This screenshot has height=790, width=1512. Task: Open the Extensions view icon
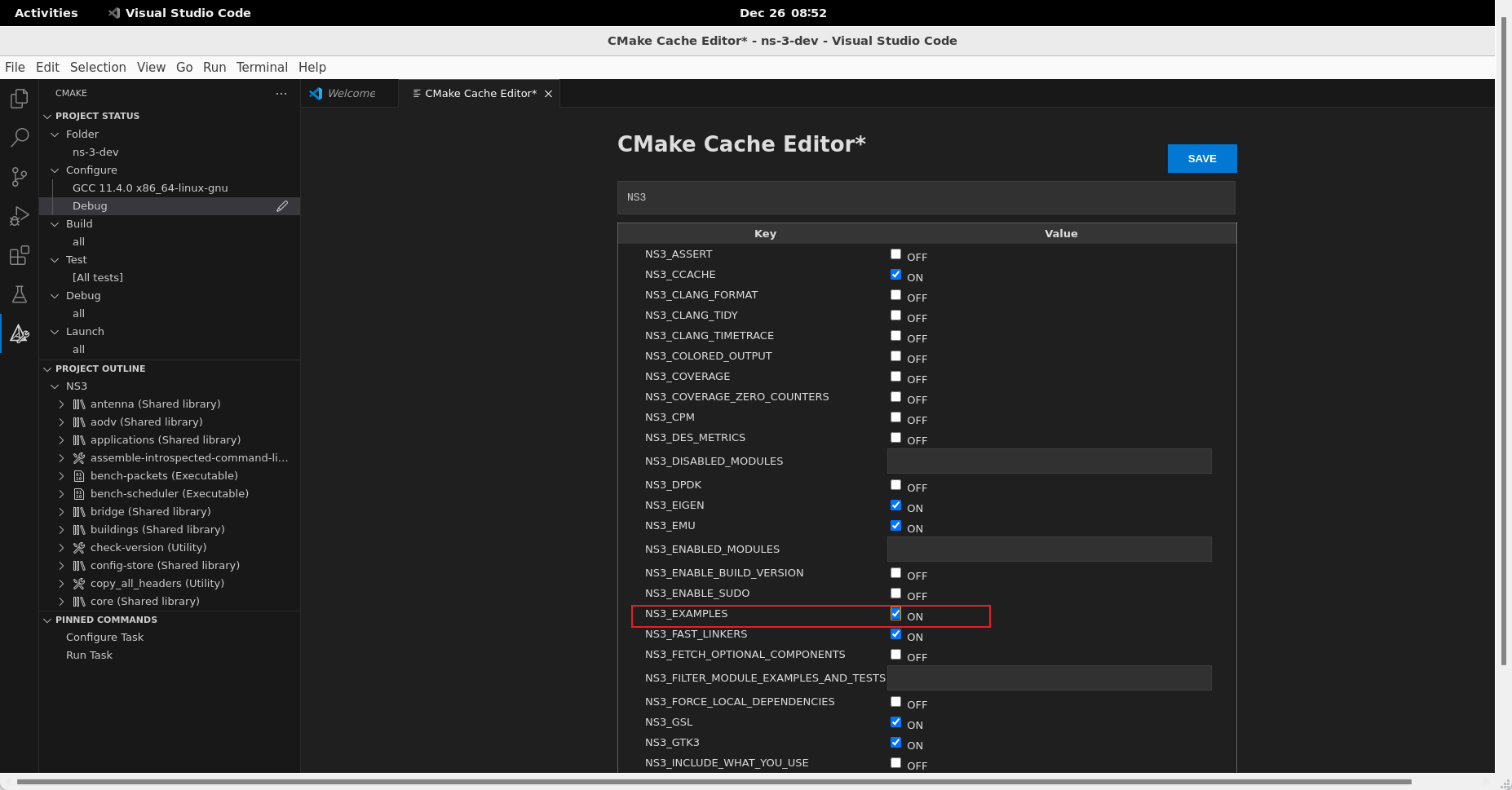pos(20,255)
